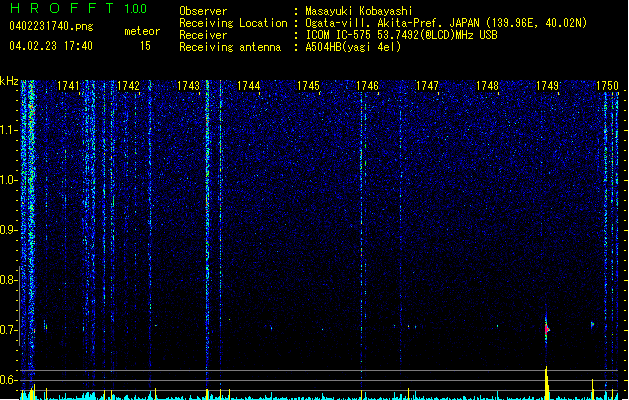Click the Receiving antenna label
629x400 pixels.
pyautogui.click(x=230, y=47)
